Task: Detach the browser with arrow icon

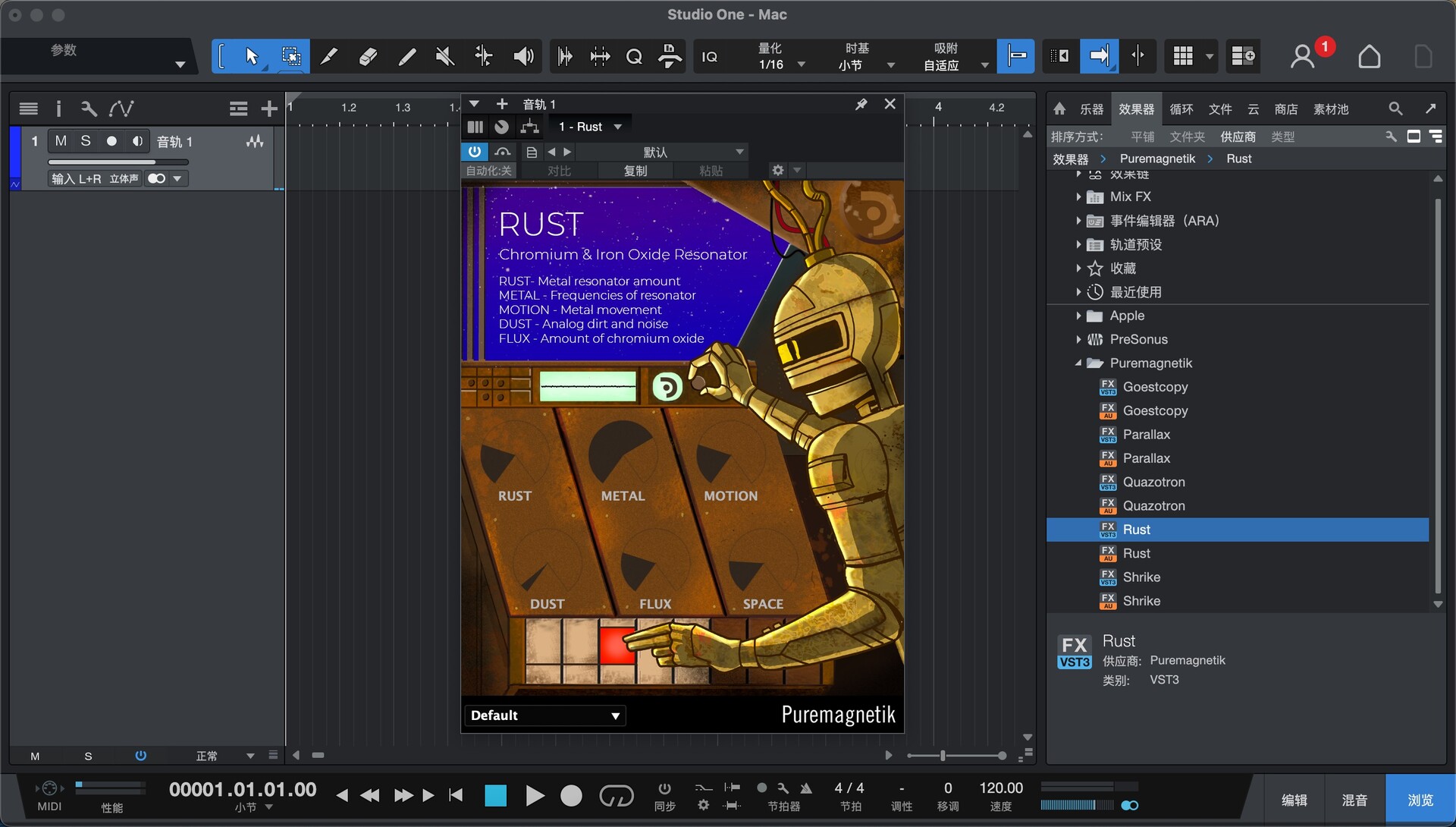Action: (1430, 109)
